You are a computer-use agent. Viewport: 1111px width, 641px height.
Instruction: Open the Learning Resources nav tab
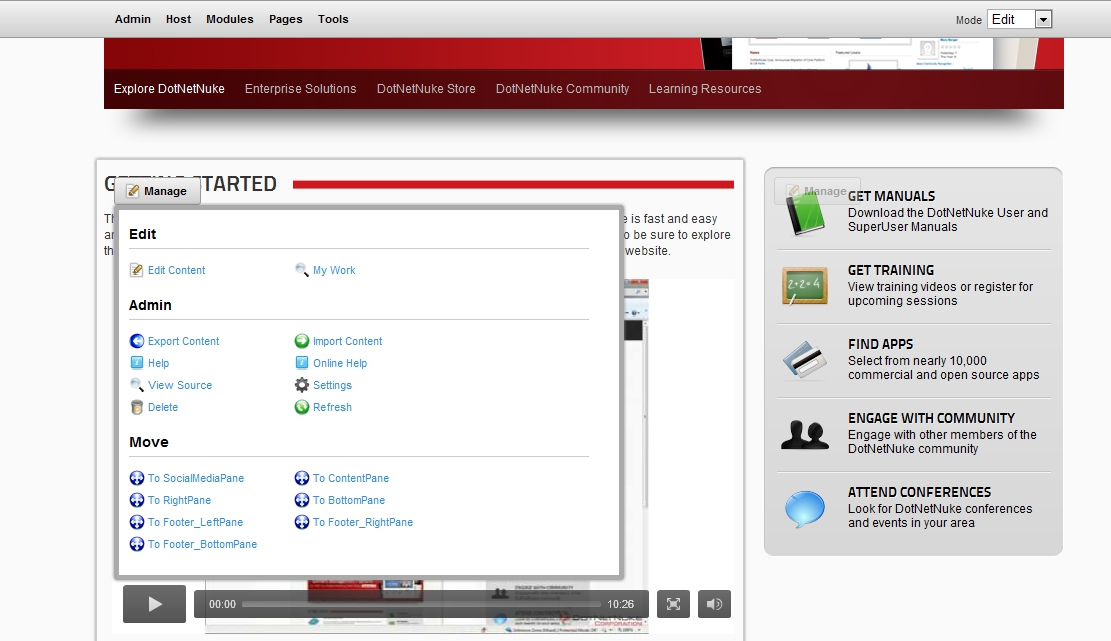pos(705,89)
